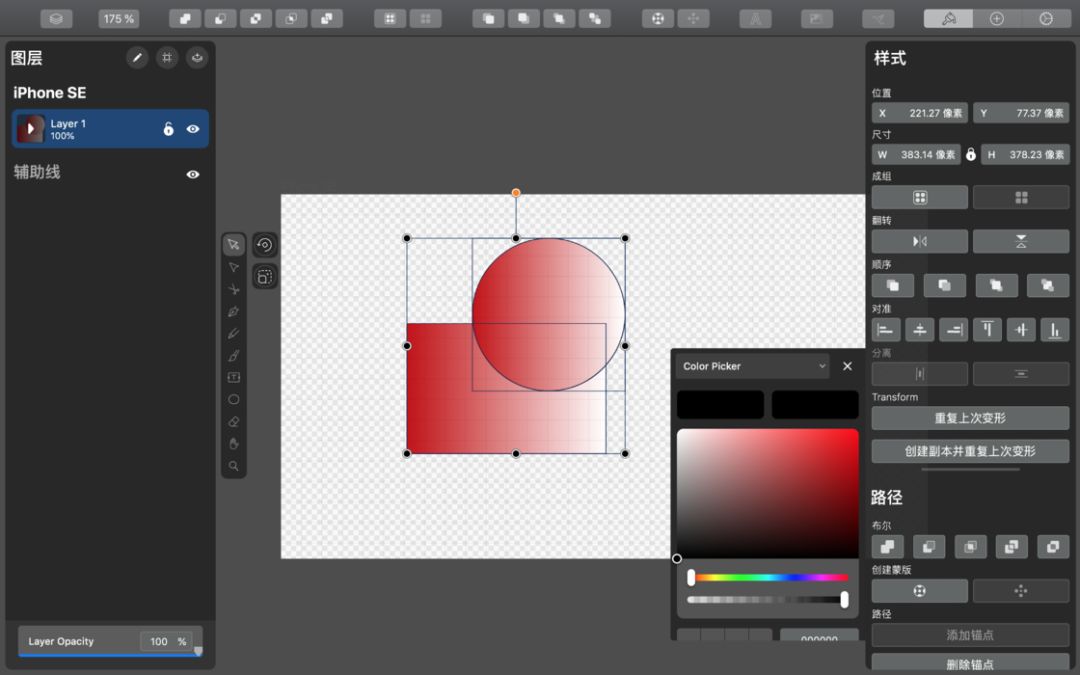Screen dimensions: 1080x675
Task: Expand Layer 1 with its disclosure arrow
Action: [x=30, y=129]
